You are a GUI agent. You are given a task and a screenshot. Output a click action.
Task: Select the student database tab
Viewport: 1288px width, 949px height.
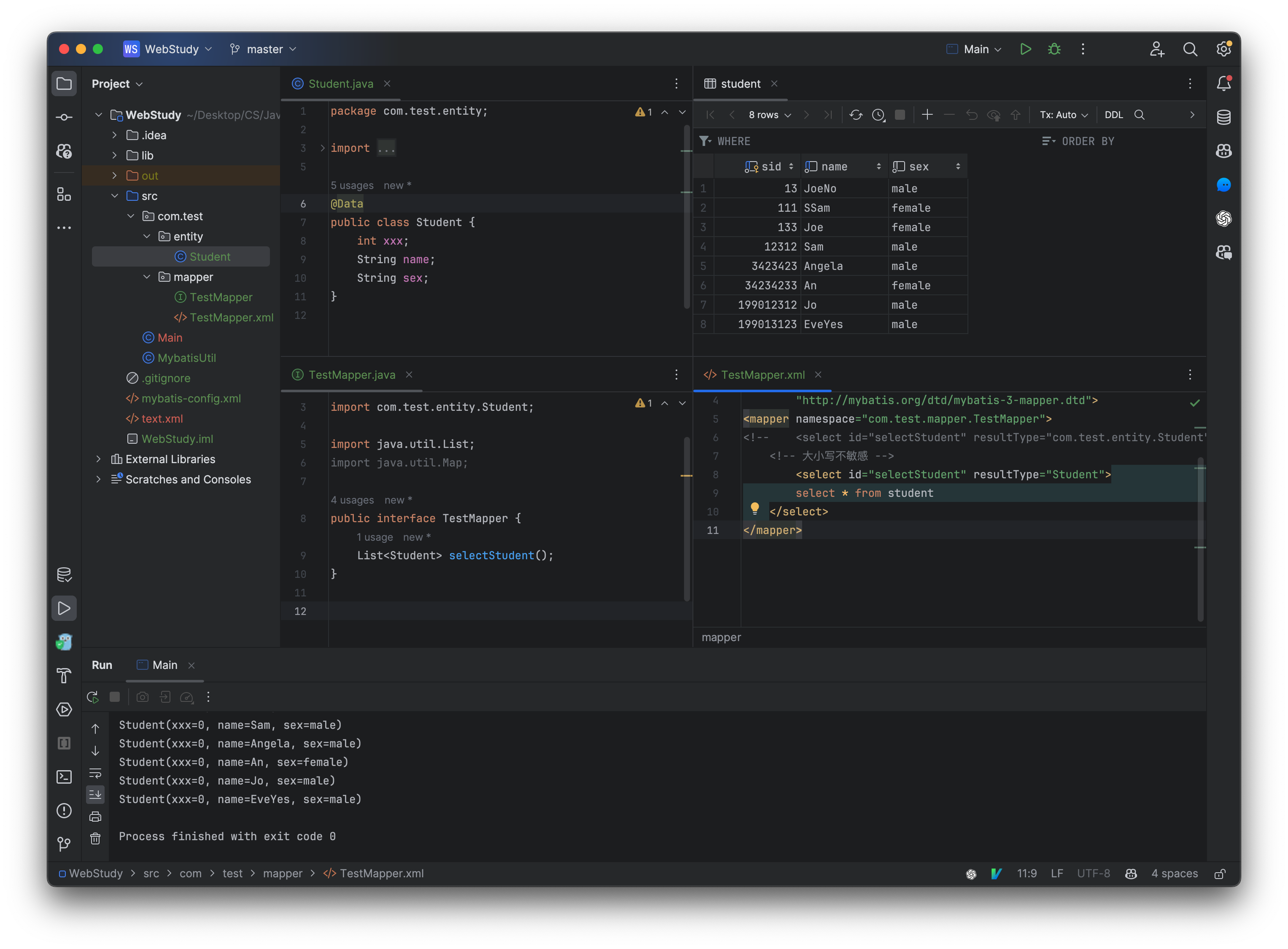tap(740, 83)
